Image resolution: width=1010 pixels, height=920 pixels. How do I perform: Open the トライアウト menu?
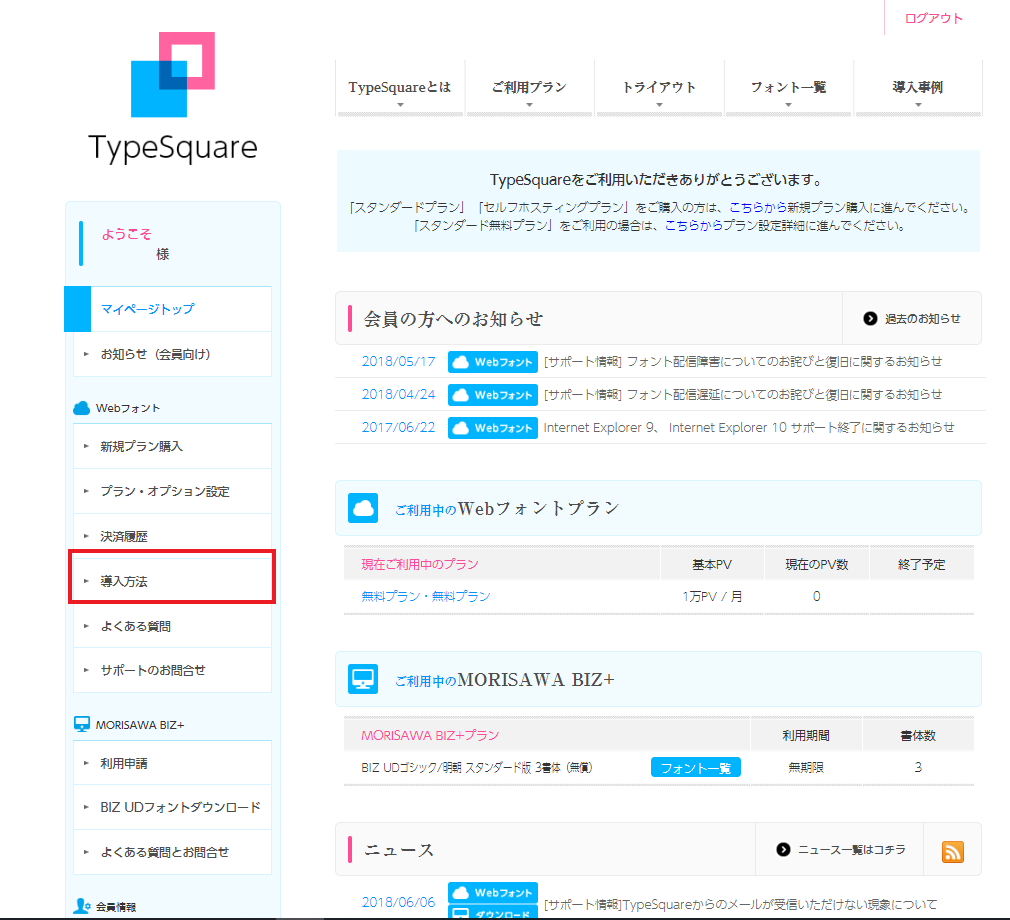click(x=659, y=88)
